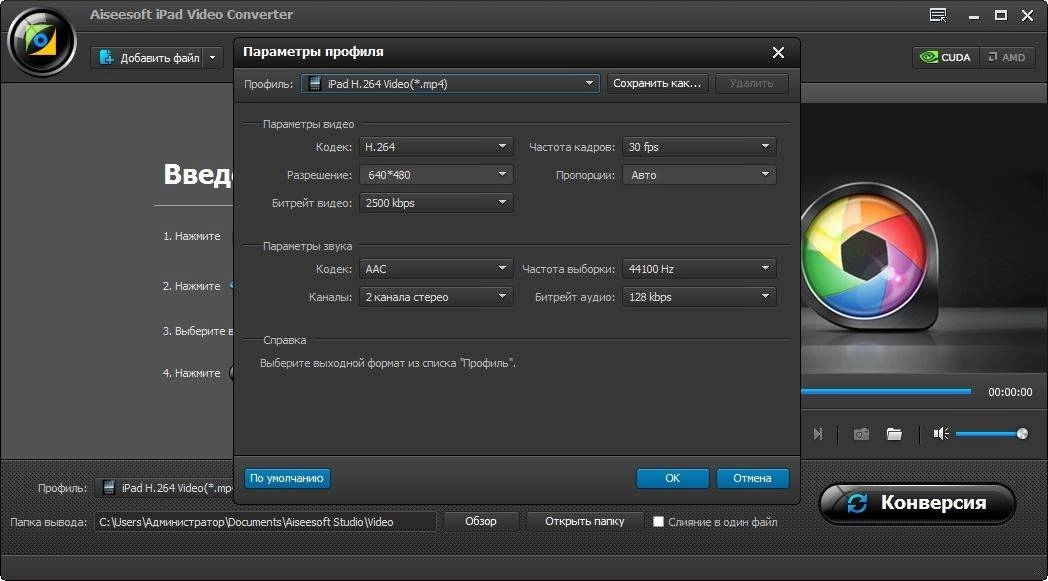Open Битрейт аудио 128 kbps dropdown
The height and width of the screenshot is (581, 1048).
click(x=699, y=297)
